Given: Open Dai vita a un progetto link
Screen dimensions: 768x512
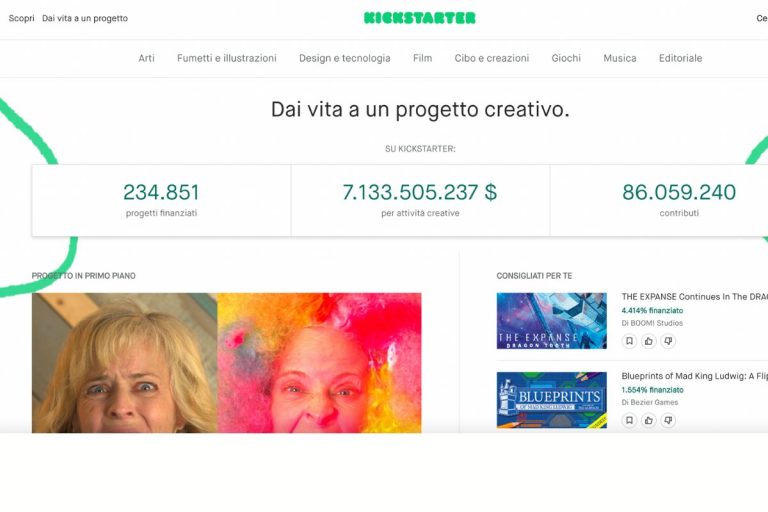Looking at the screenshot, I should [x=85, y=18].
